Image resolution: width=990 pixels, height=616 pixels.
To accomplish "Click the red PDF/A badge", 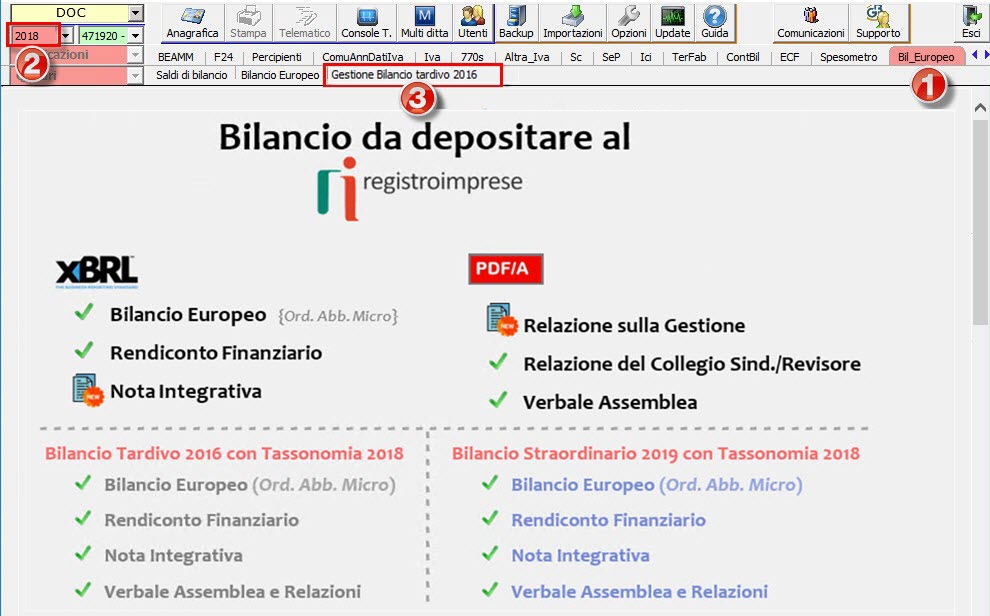I will click(506, 269).
